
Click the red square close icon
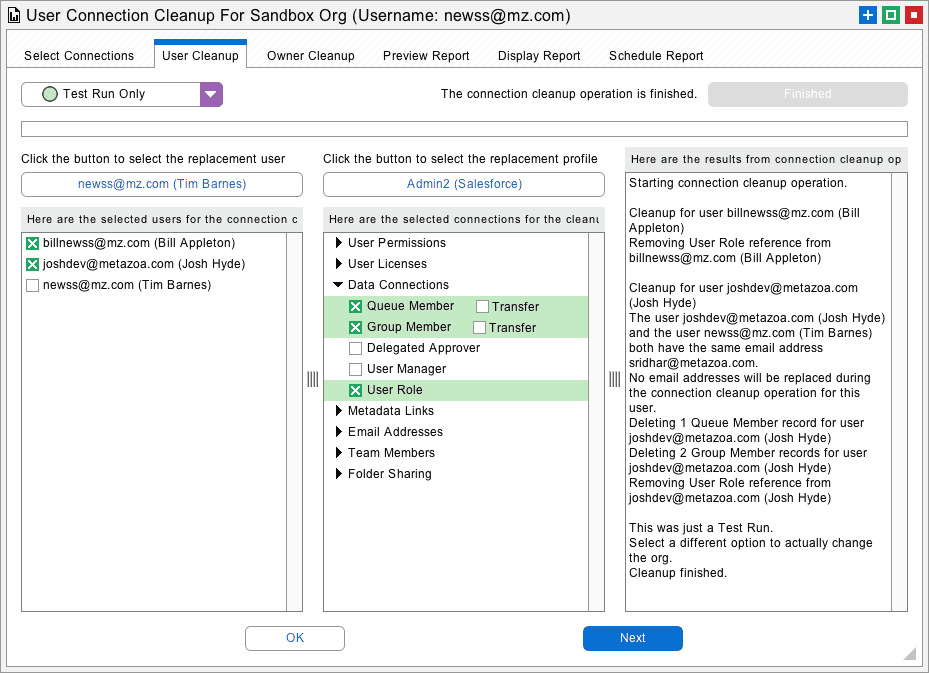pos(914,15)
